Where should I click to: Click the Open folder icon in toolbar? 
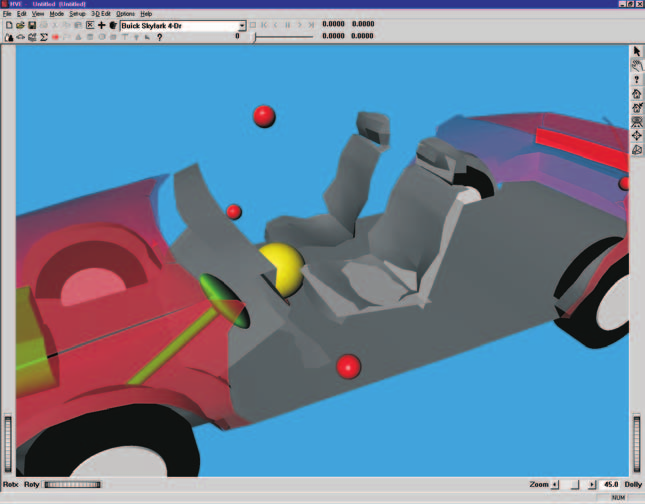20,26
